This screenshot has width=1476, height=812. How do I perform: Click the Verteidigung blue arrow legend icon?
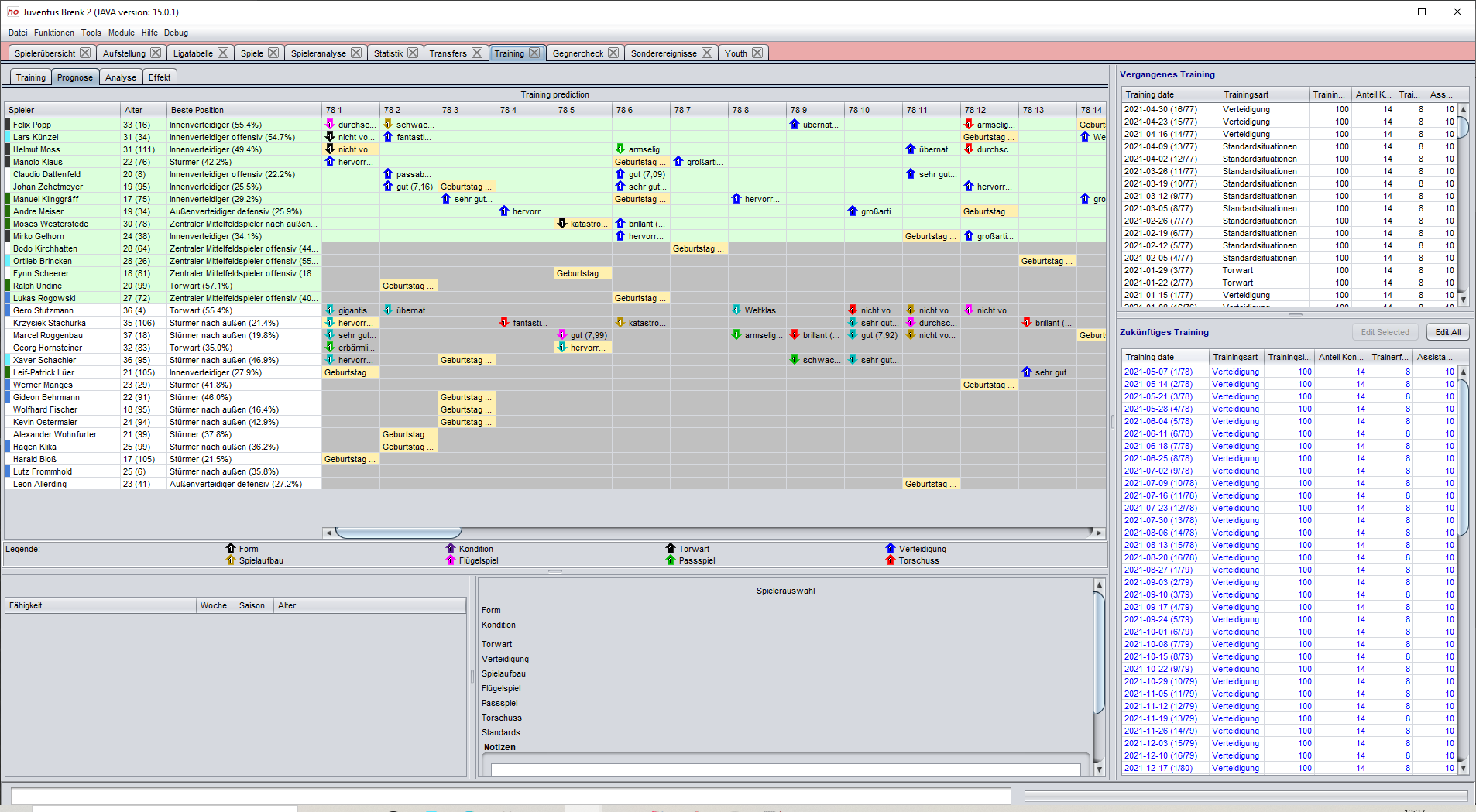pos(891,549)
